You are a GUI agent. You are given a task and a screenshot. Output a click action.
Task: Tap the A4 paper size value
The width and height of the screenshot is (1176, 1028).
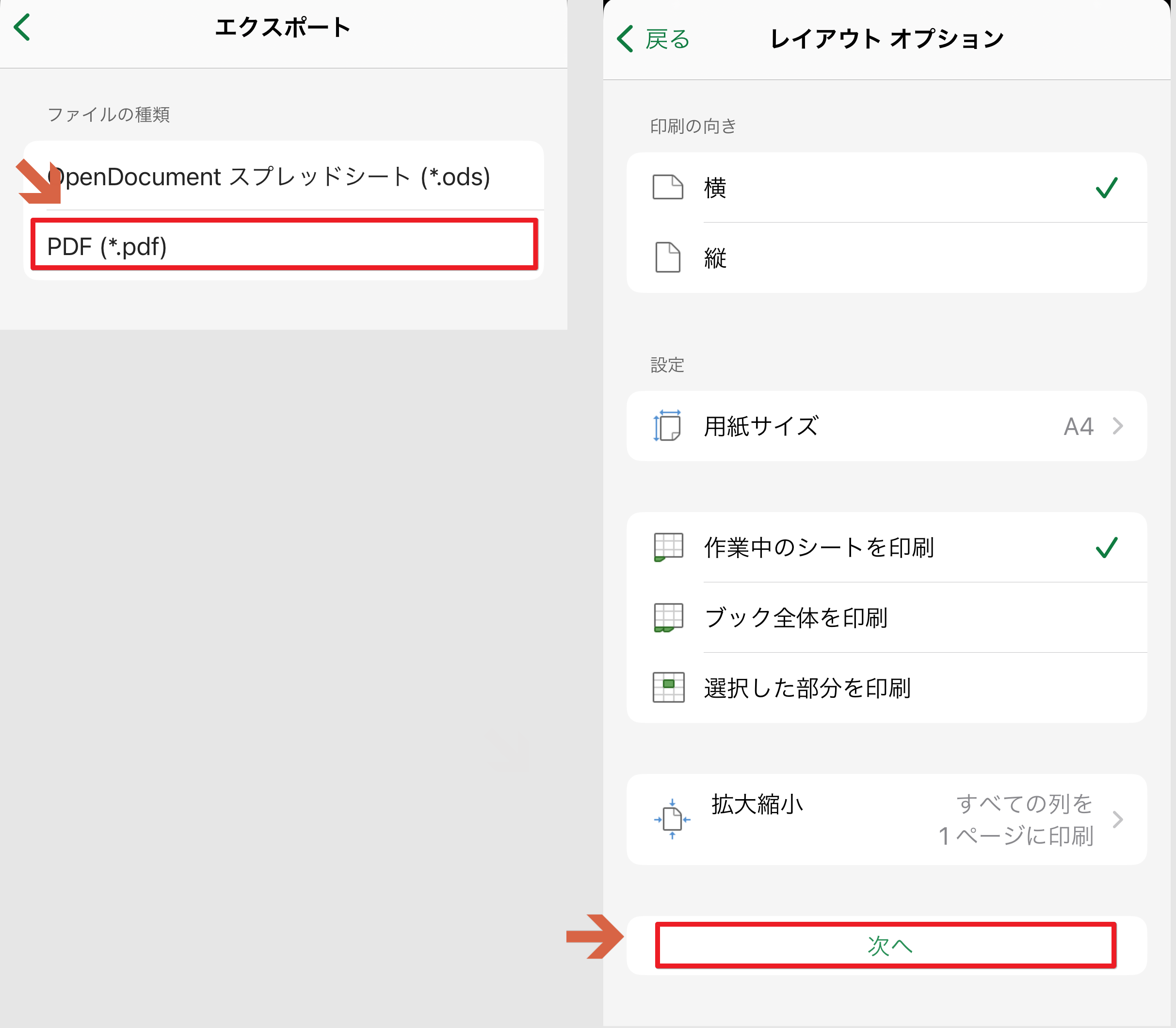(x=1079, y=426)
